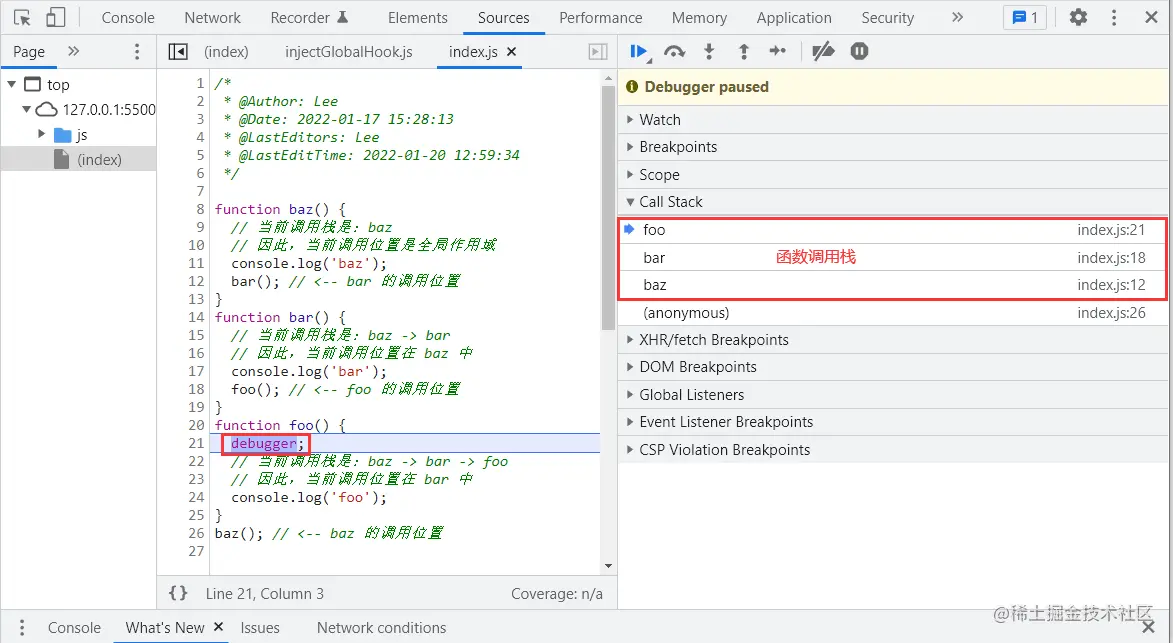
Task: Step out of the current function
Action: coord(744,51)
